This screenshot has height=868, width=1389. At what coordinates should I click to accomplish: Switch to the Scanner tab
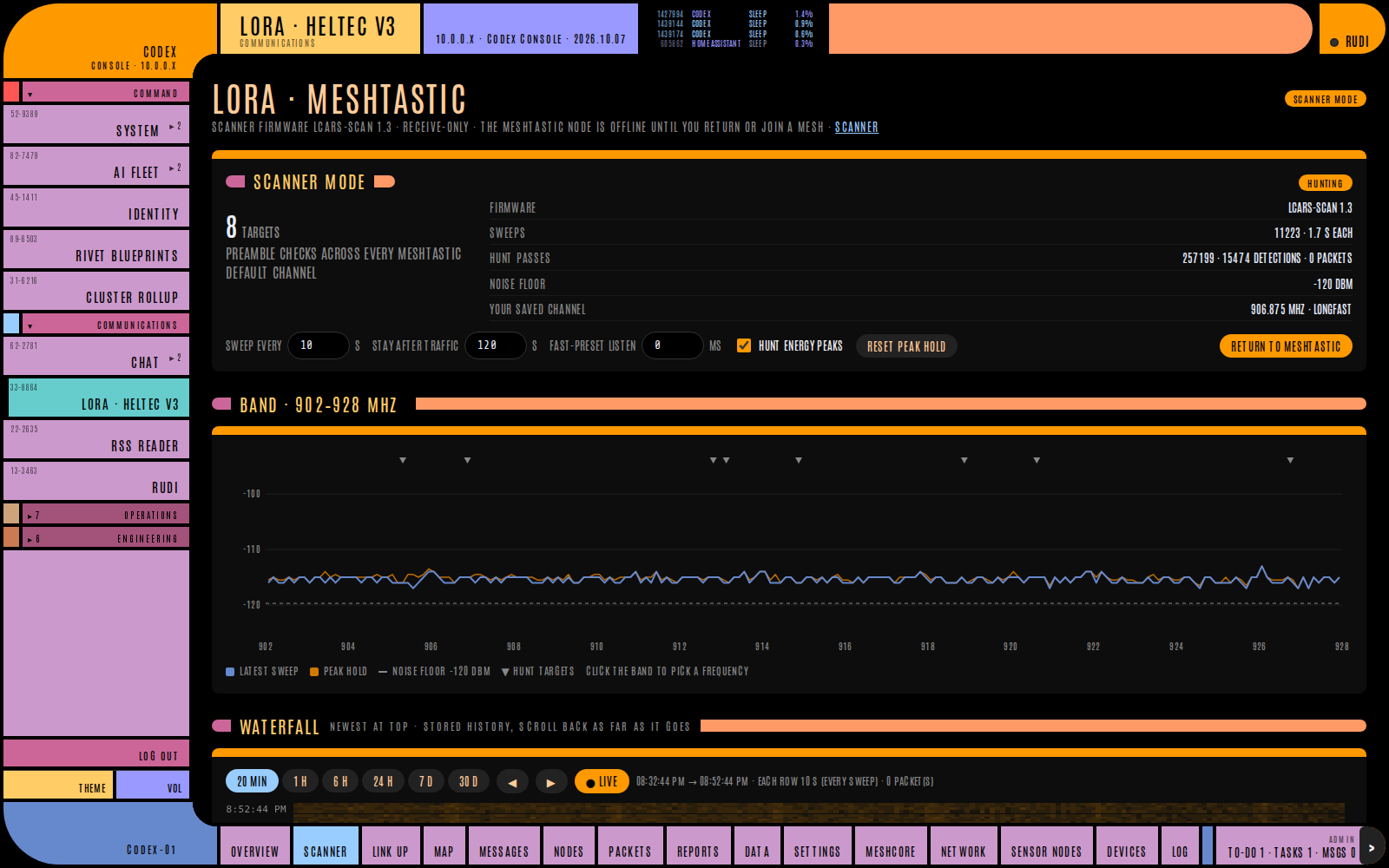point(326,846)
